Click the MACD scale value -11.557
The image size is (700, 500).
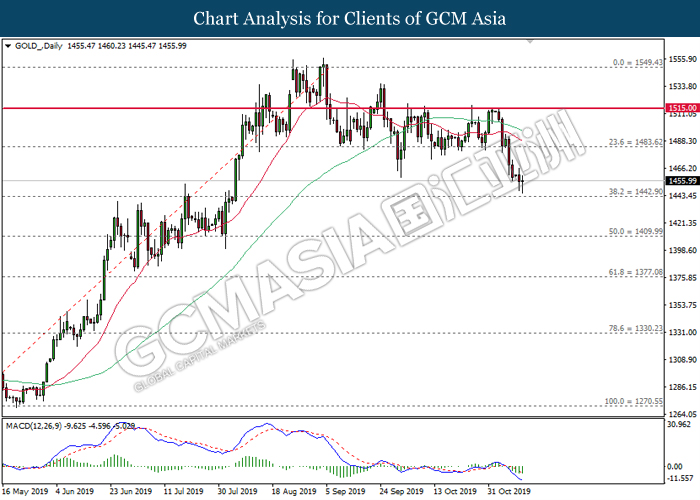point(680,478)
